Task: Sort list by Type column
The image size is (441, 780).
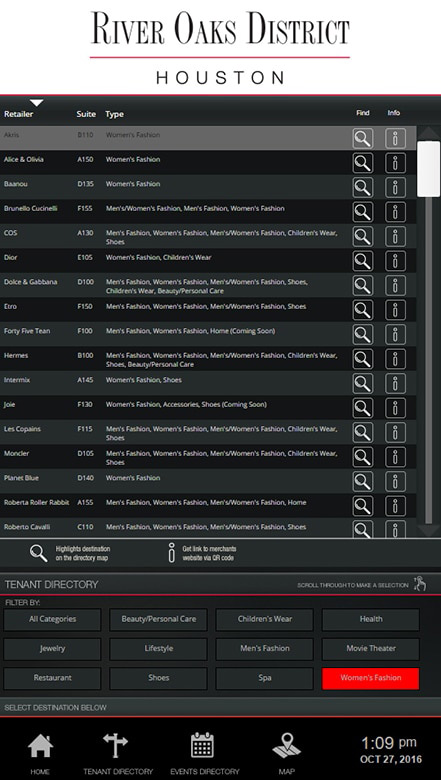Action: [114, 114]
